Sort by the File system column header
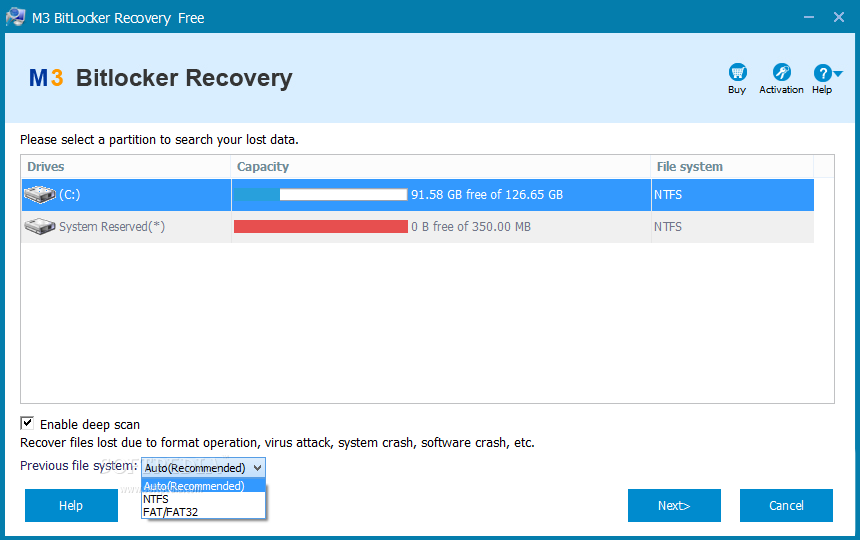 pos(733,167)
